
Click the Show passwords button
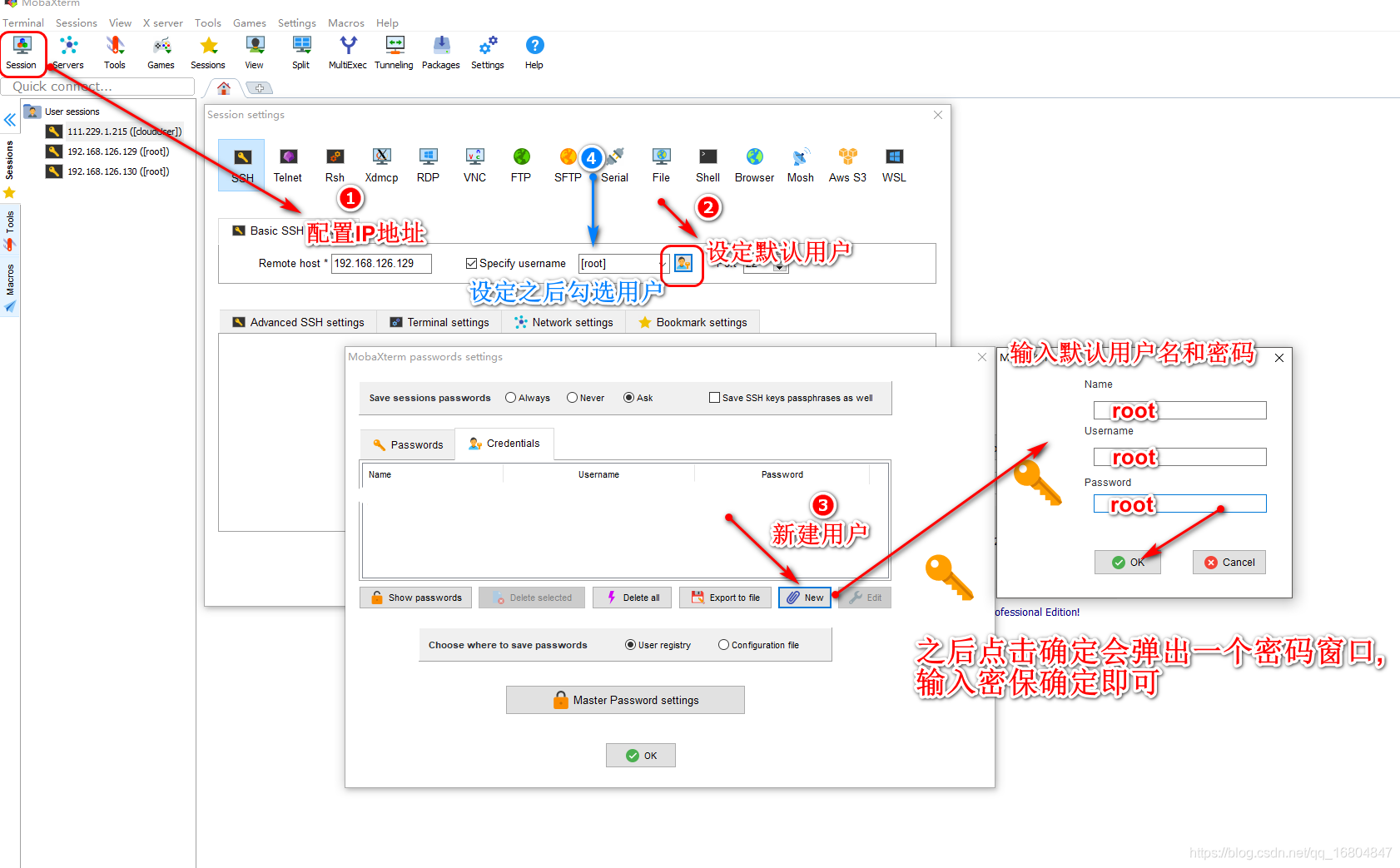[x=416, y=598]
